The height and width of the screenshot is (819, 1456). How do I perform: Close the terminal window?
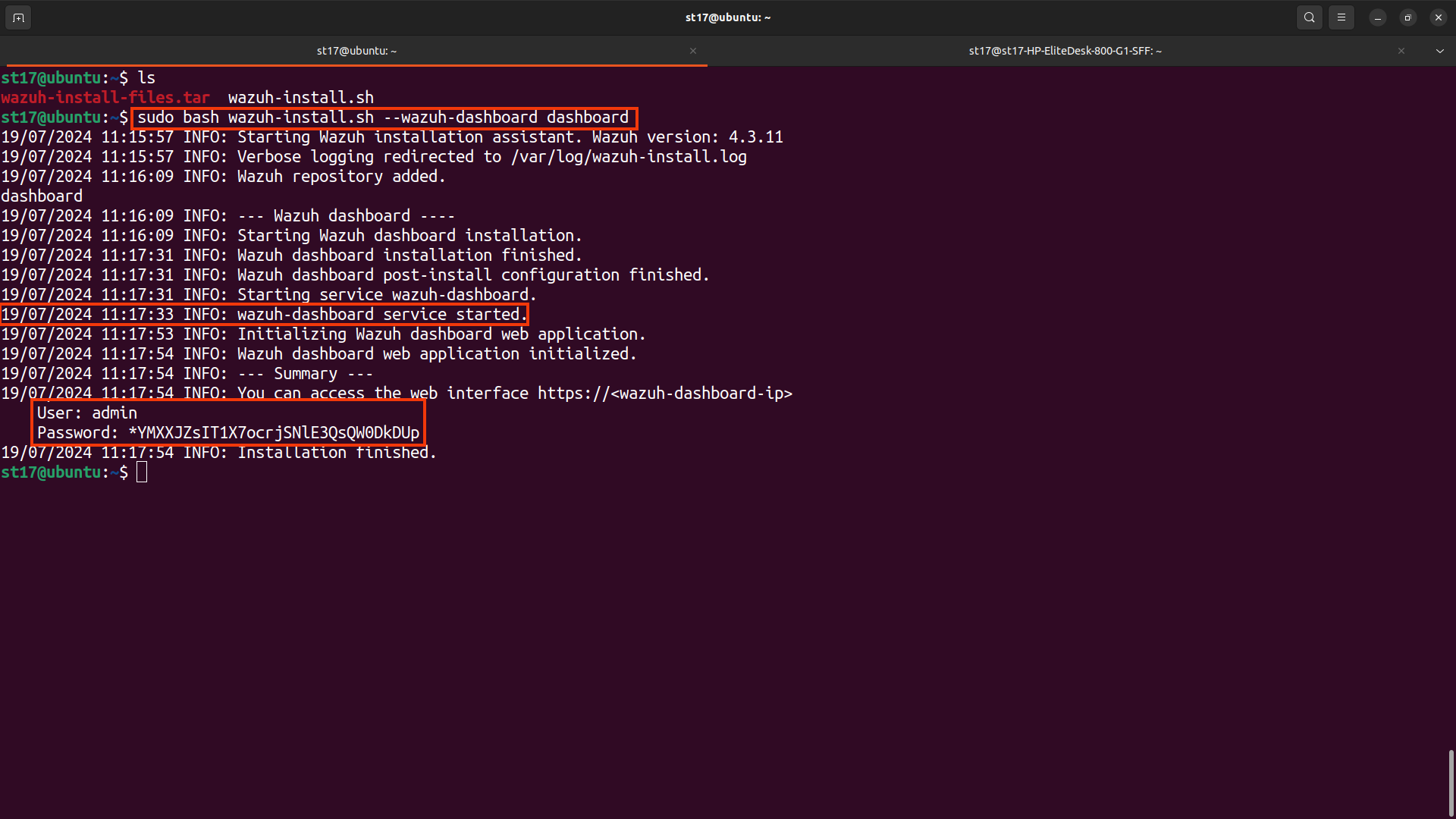1439,17
